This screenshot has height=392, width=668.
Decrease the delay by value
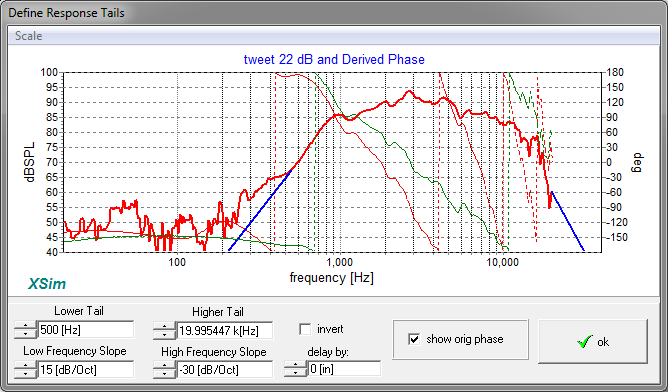pos(295,373)
